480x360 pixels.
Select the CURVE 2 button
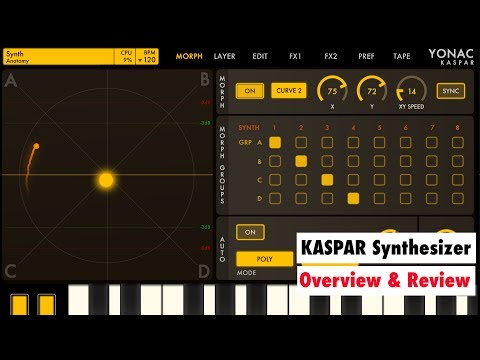click(289, 91)
